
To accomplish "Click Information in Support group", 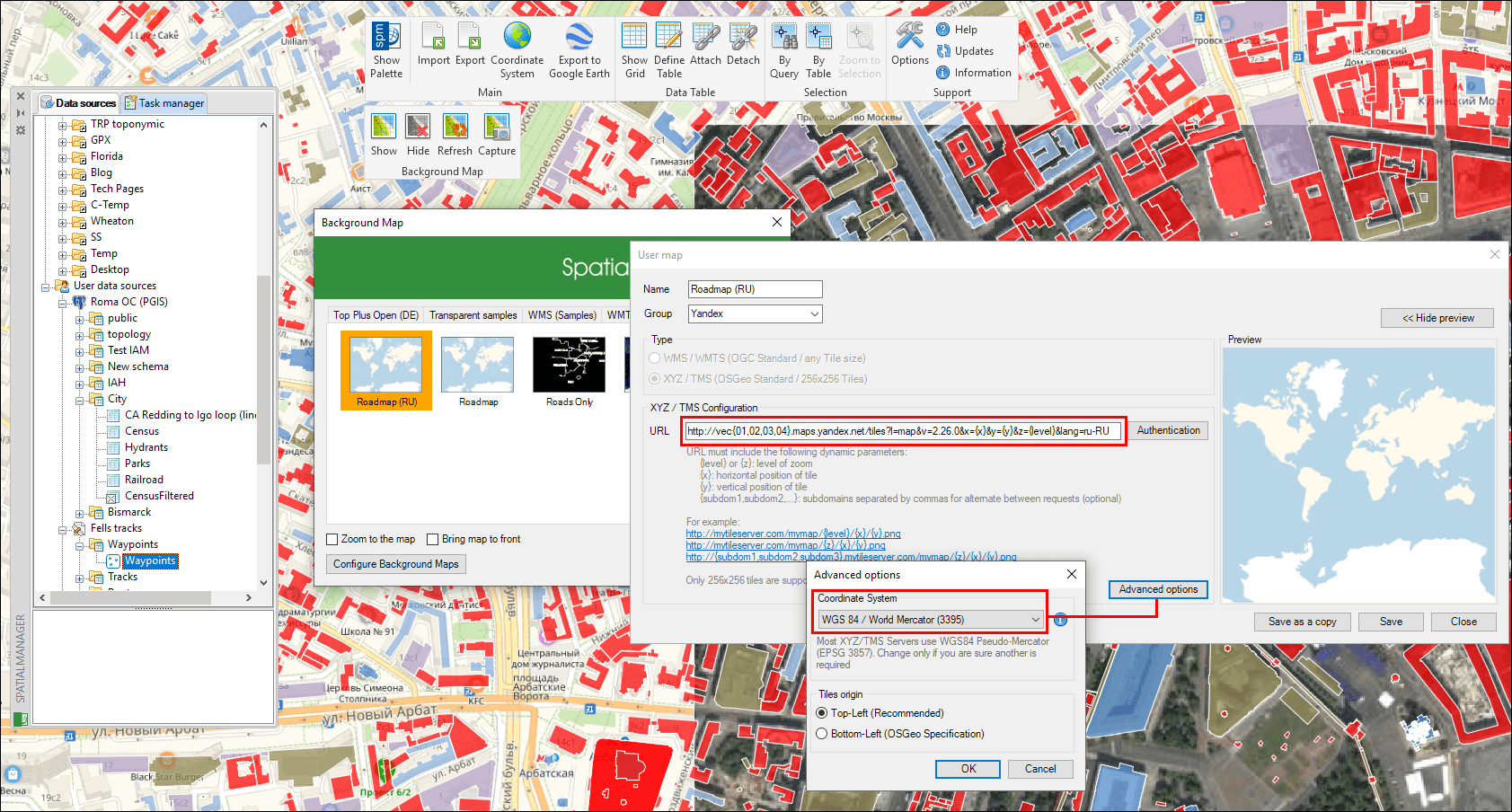I will (974, 73).
